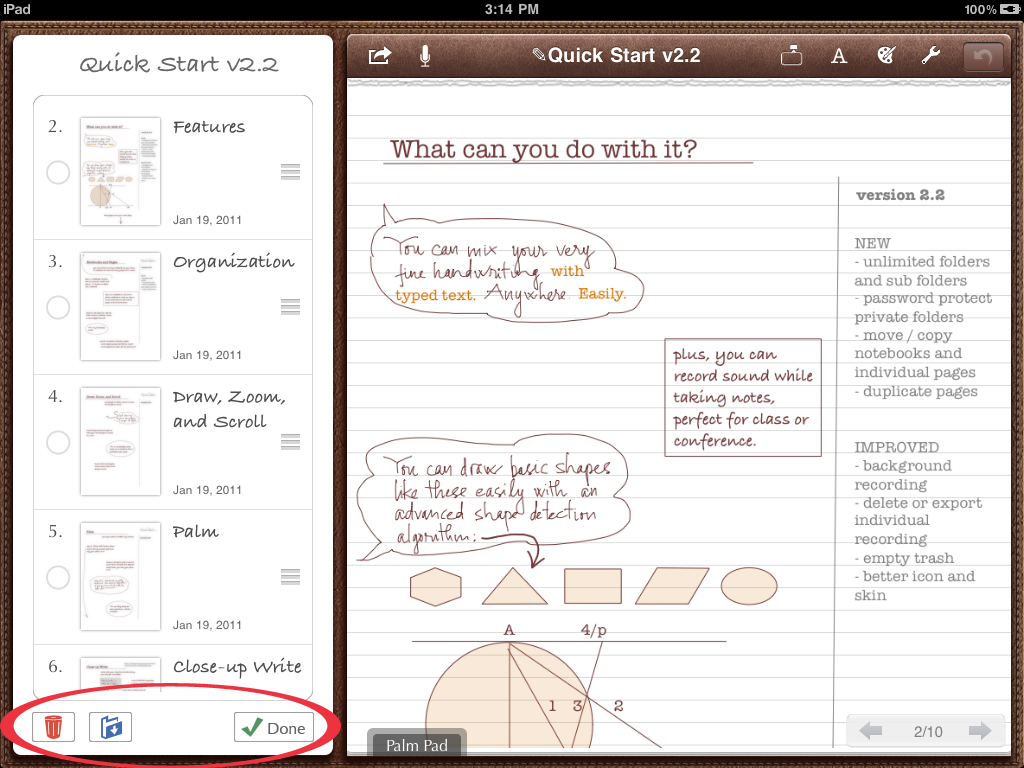Screen dimensions: 1024x768
Task: Tap reorder handle for Palm page
Action: [x=291, y=577]
